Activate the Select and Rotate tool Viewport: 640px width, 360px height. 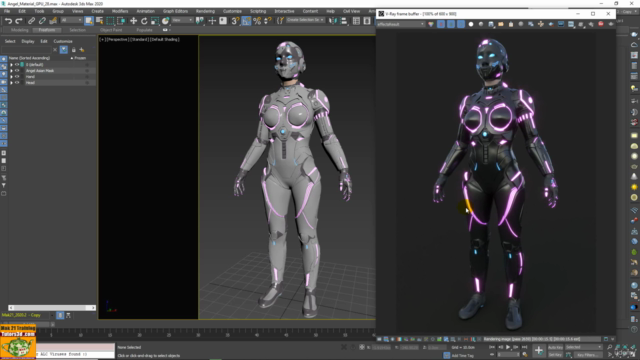[x=144, y=21]
